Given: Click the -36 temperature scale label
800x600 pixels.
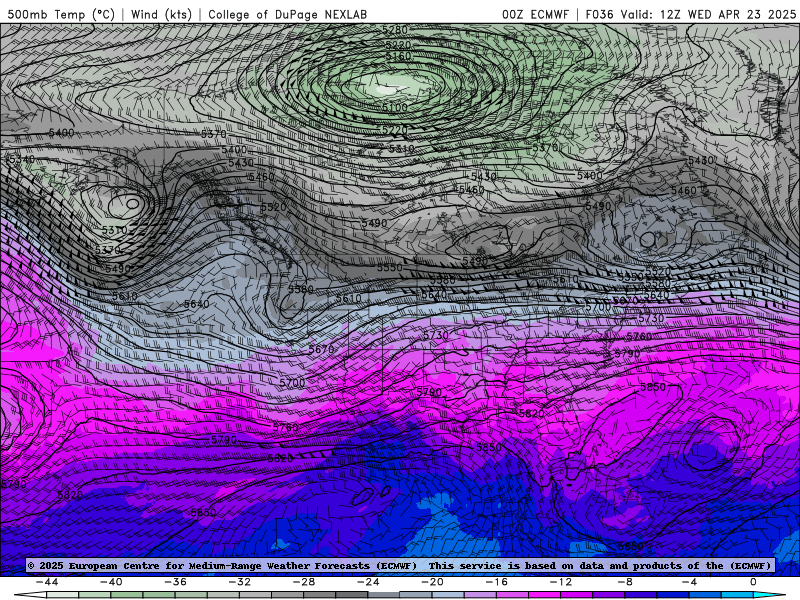Looking at the screenshot, I should pyautogui.click(x=176, y=582).
